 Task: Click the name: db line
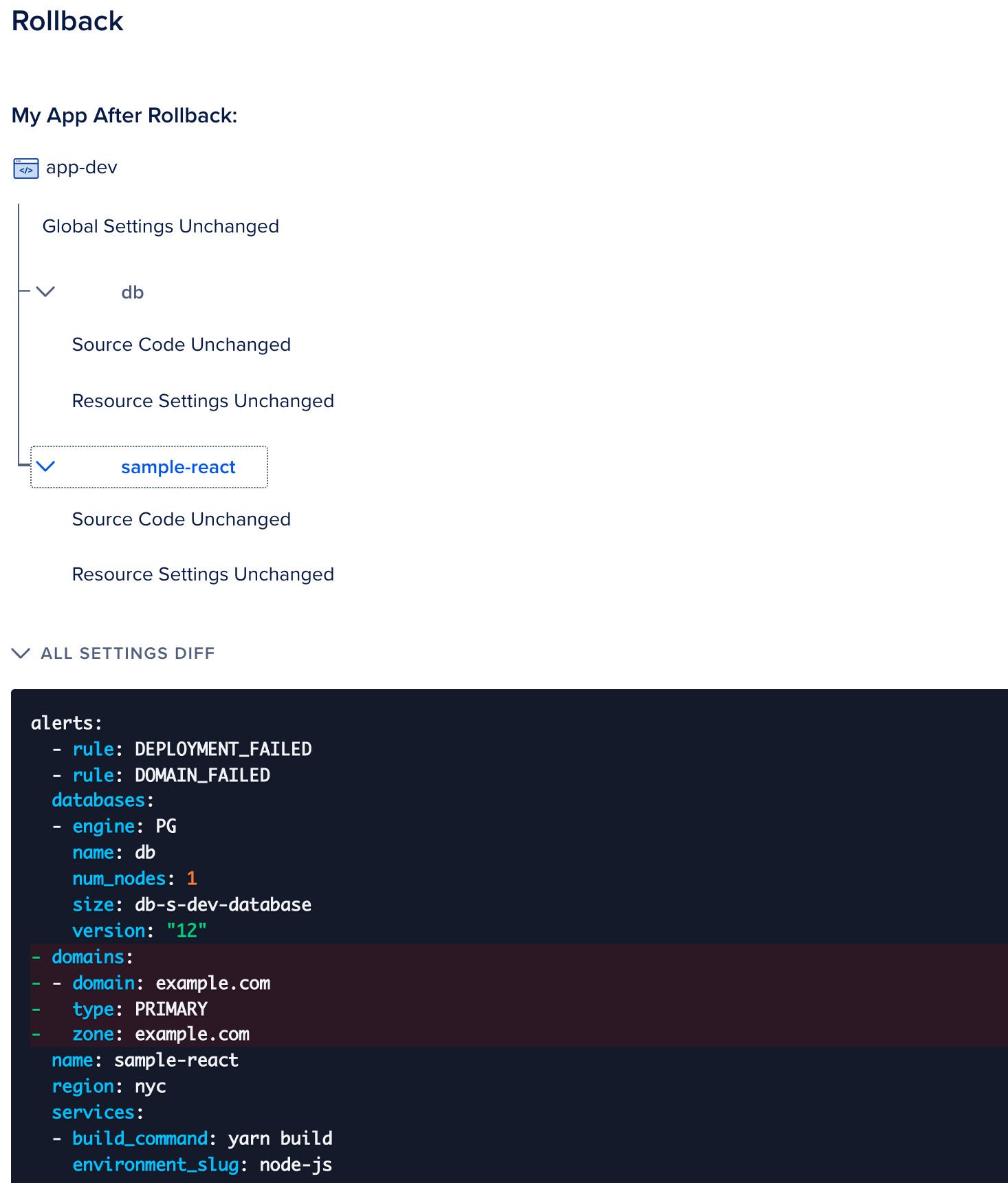pyautogui.click(x=114, y=852)
